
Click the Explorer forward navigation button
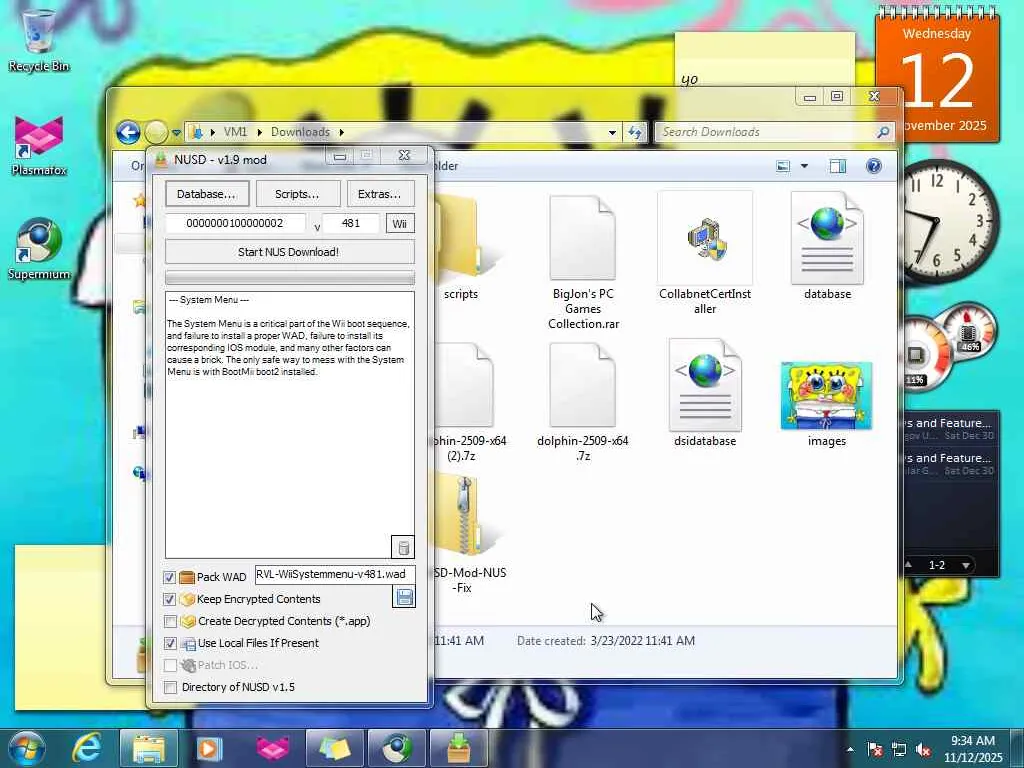(156, 133)
